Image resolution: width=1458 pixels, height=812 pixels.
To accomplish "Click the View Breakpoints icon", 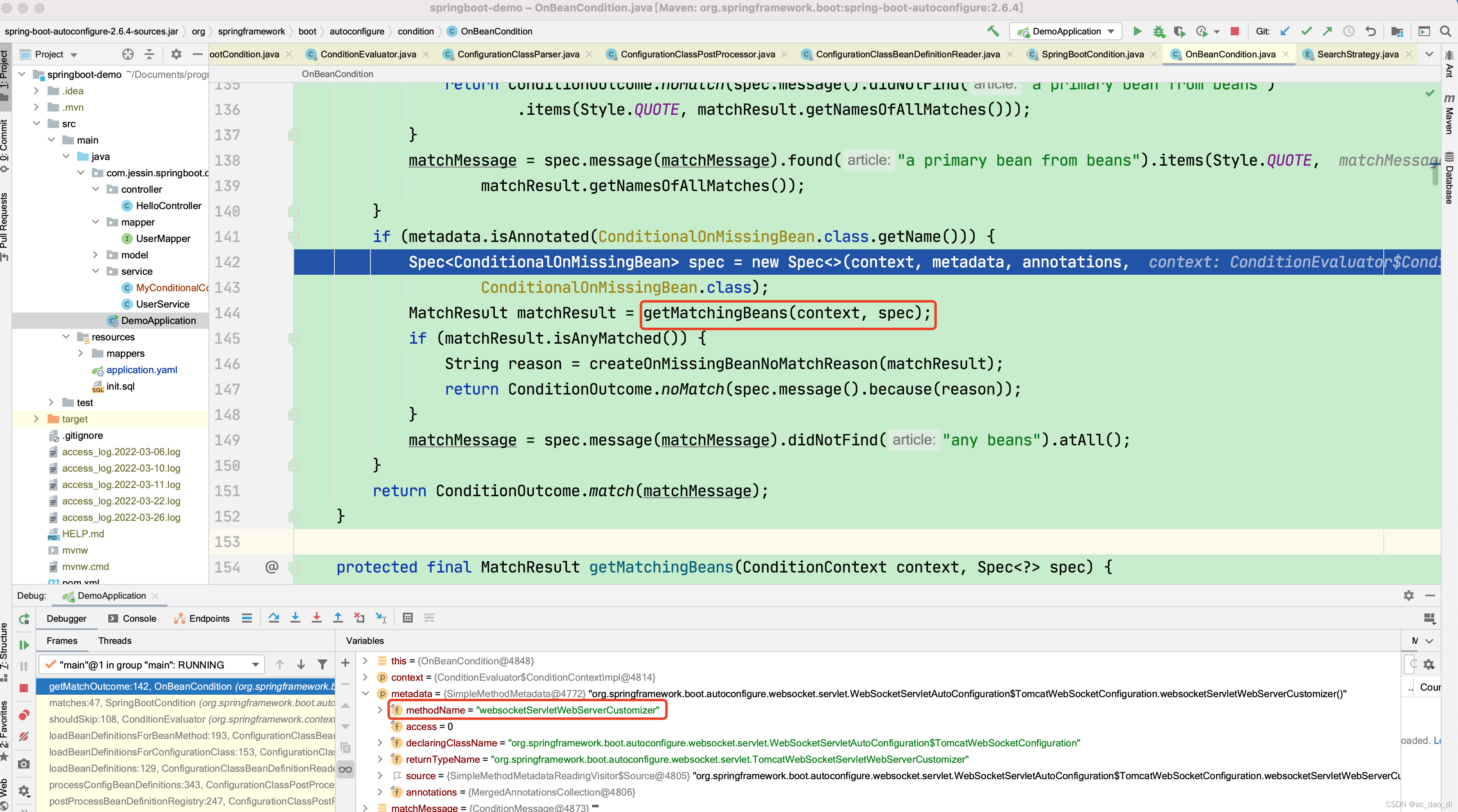I will point(24,715).
